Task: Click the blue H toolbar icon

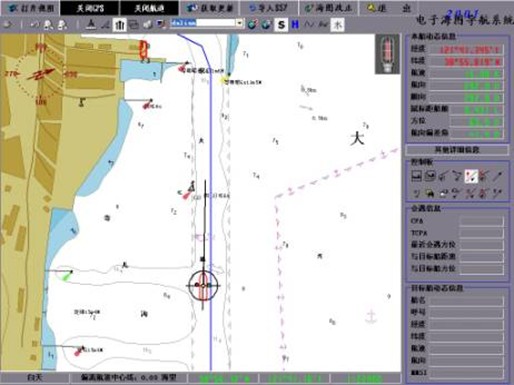Action: tap(295, 25)
